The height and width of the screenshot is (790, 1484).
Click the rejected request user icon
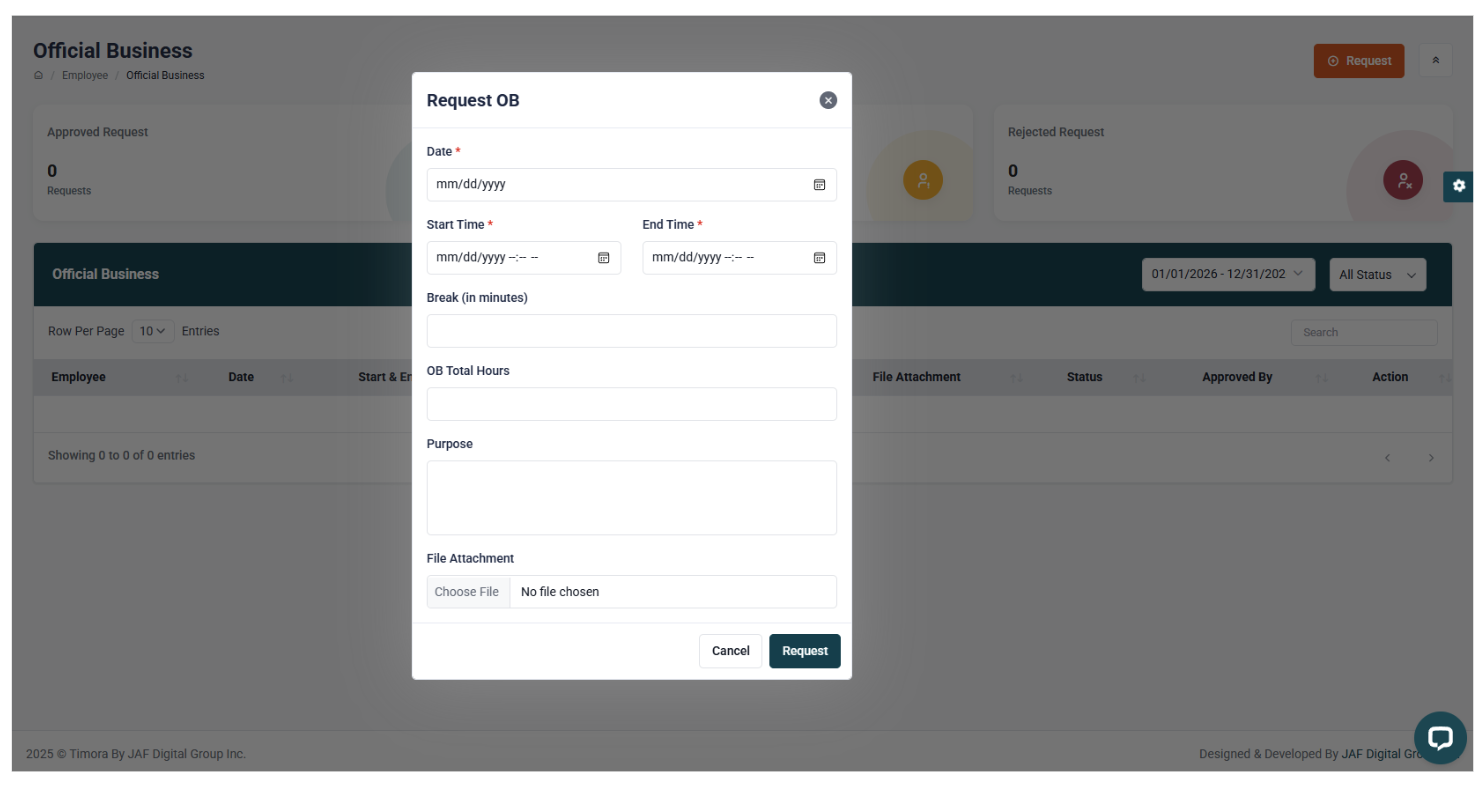[1402, 180]
